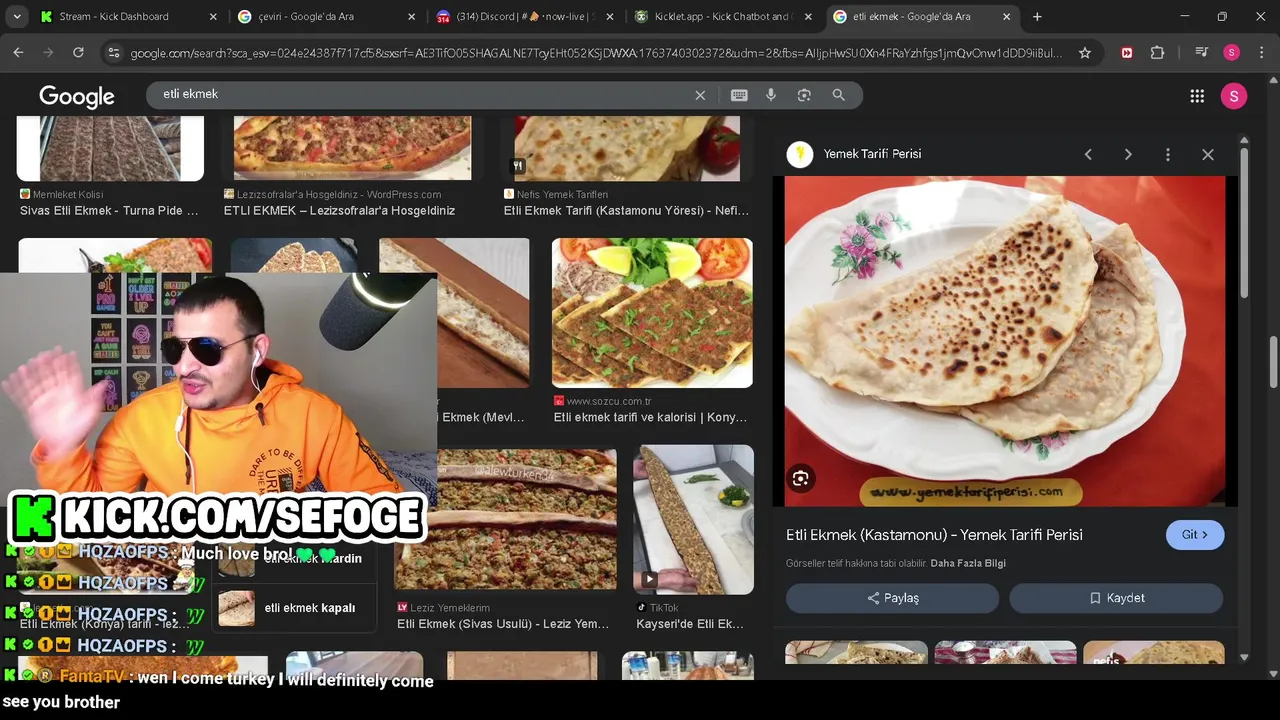Open a new browser tab

1037,16
